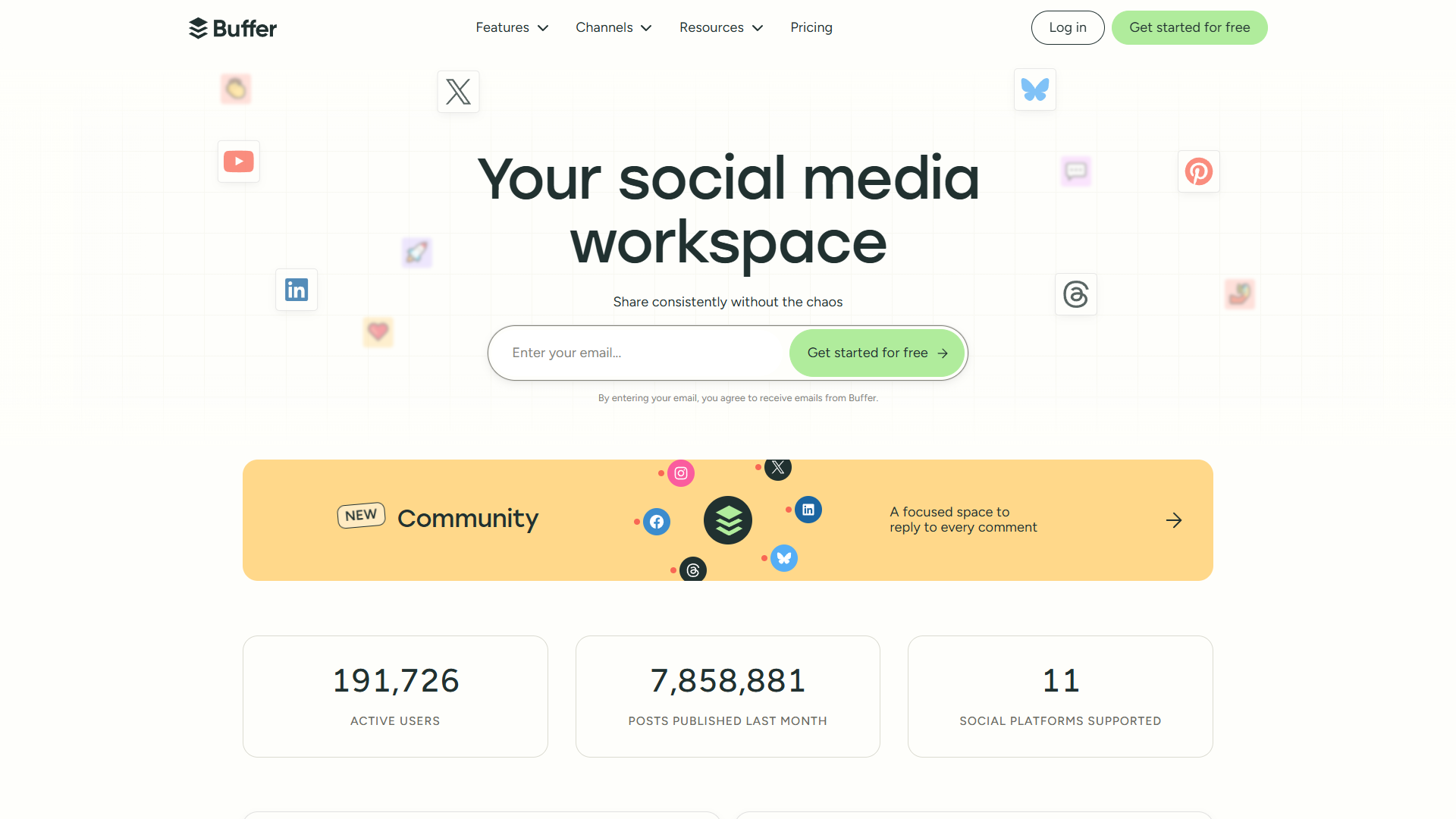Image resolution: width=1456 pixels, height=819 pixels.
Task: Select the YouTube icon
Action: tap(238, 161)
